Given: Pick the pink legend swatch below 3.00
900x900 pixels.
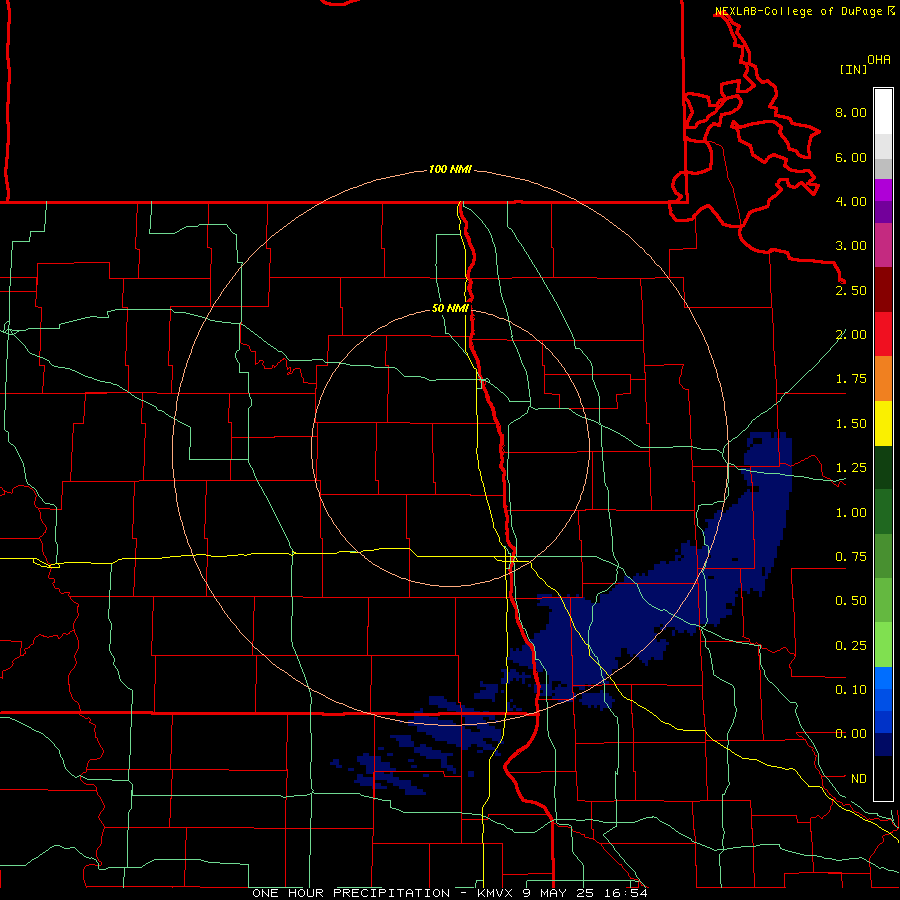Looking at the screenshot, I should pos(883,245).
